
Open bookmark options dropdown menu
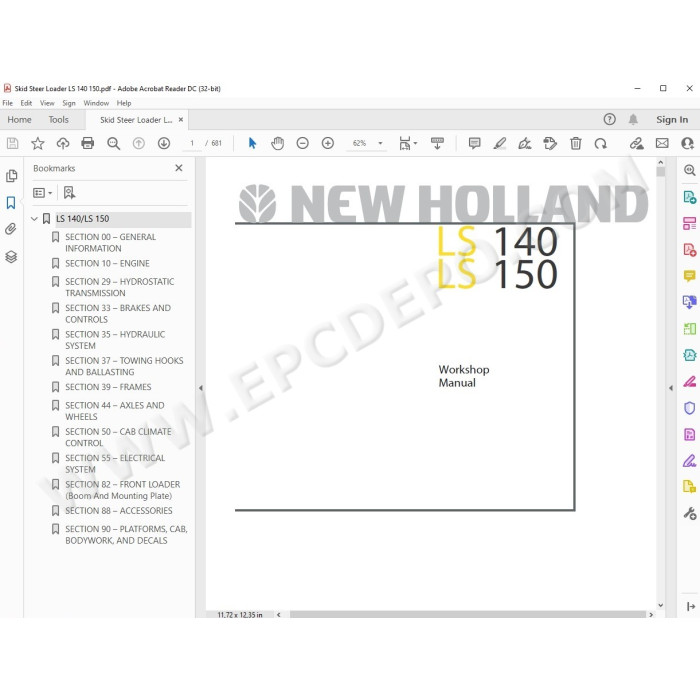pos(43,193)
